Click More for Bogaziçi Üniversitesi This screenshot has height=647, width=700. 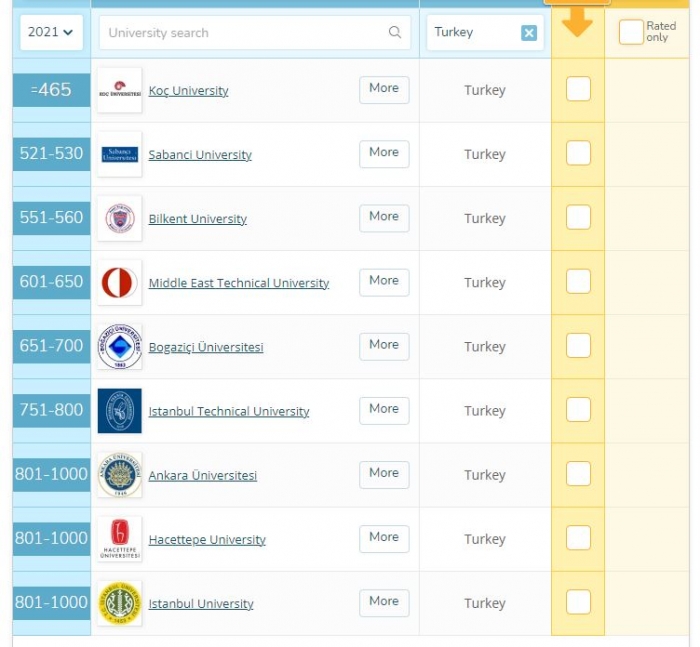coord(384,346)
